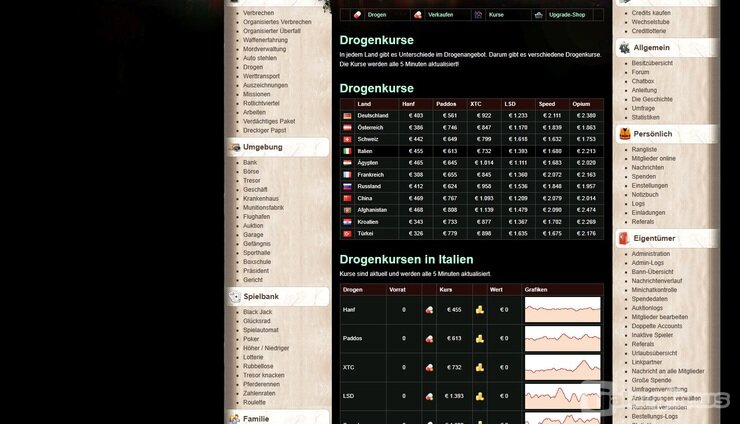
Task: Go to Börse in sidebar
Action: coord(251,171)
